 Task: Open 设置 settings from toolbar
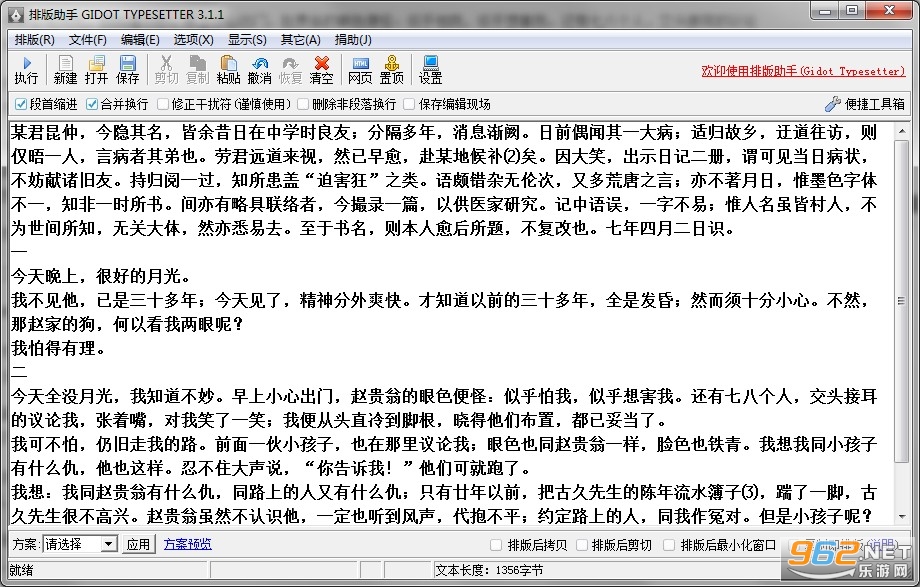430,70
